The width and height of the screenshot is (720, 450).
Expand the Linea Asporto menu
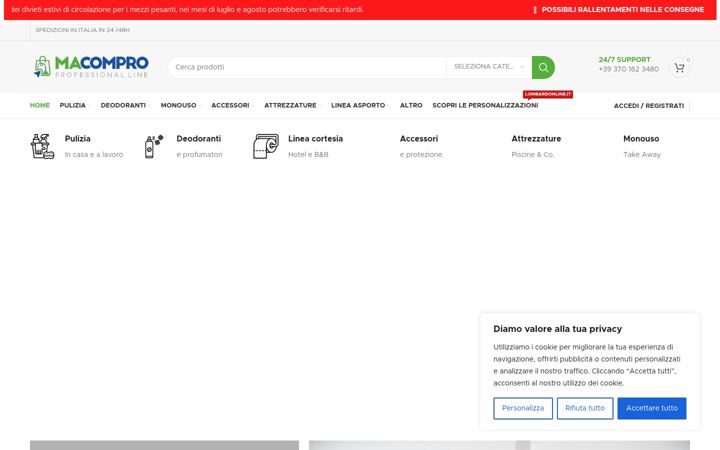(358, 105)
